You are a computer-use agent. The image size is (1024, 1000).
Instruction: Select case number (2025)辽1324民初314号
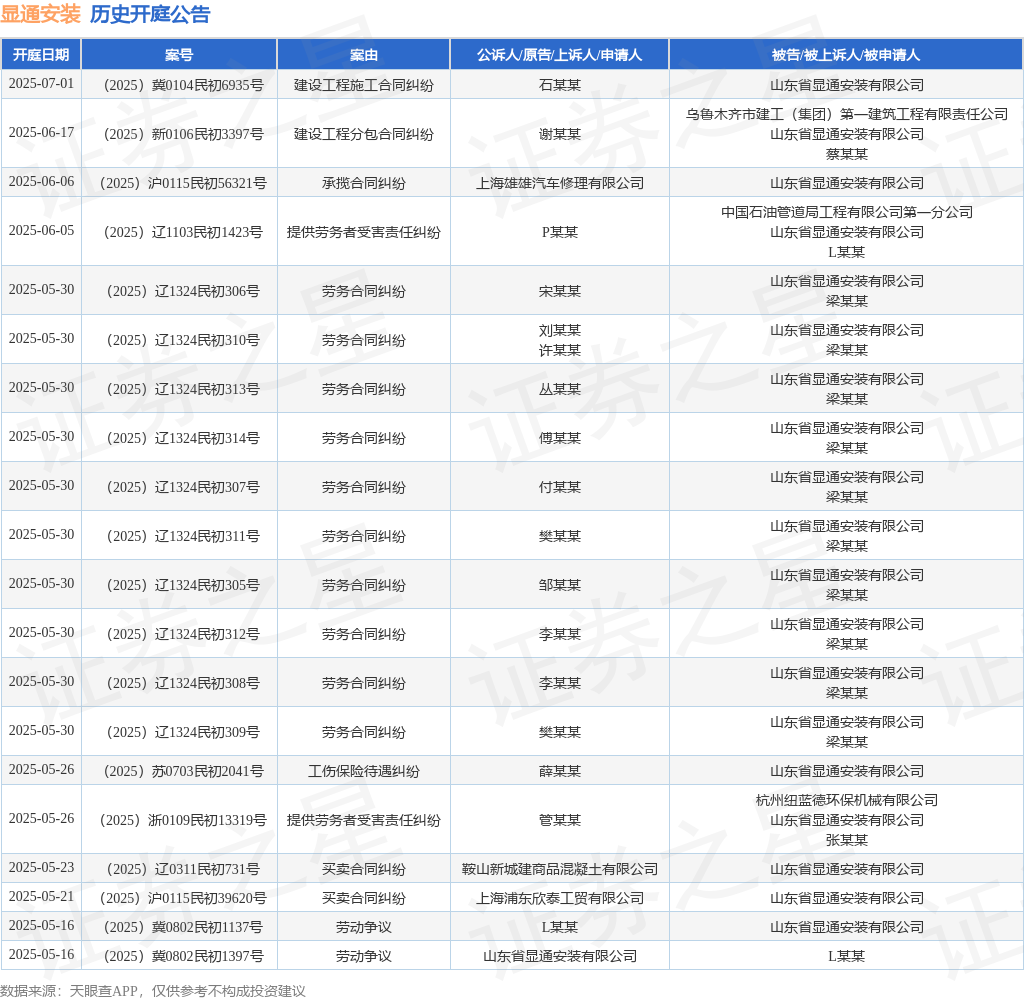pyautogui.click(x=183, y=438)
